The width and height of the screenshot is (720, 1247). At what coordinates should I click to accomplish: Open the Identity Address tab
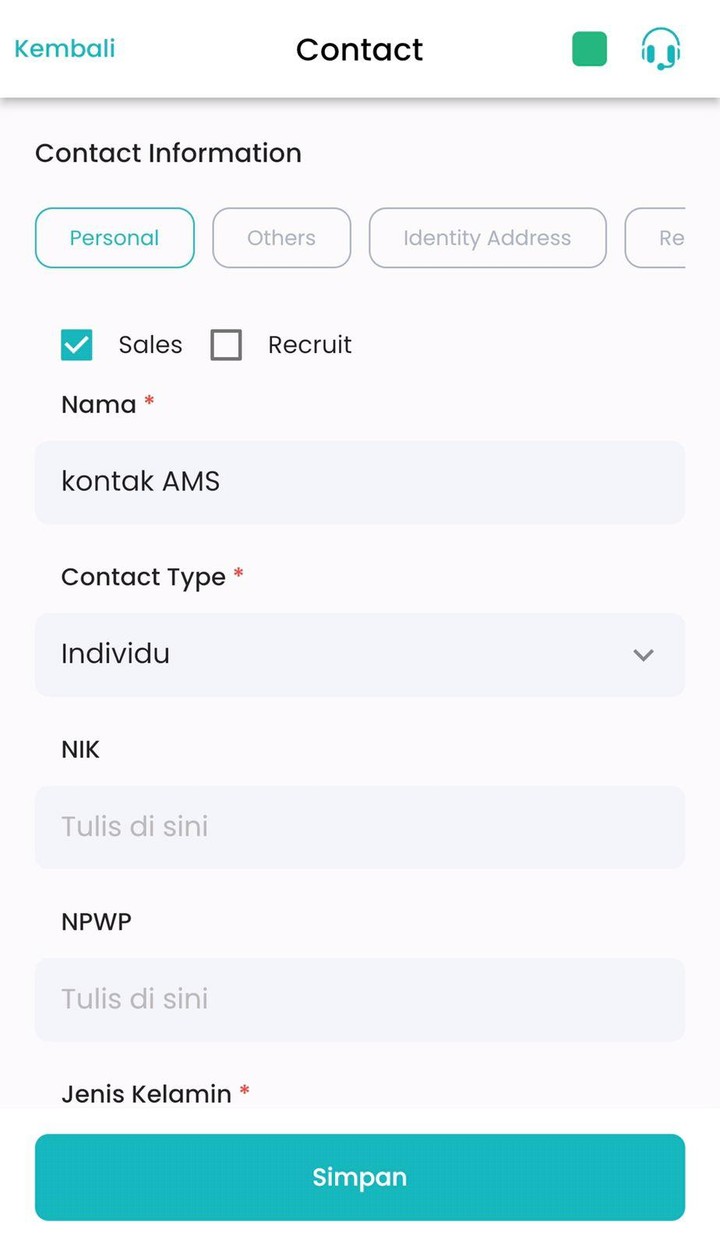point(487,237)
